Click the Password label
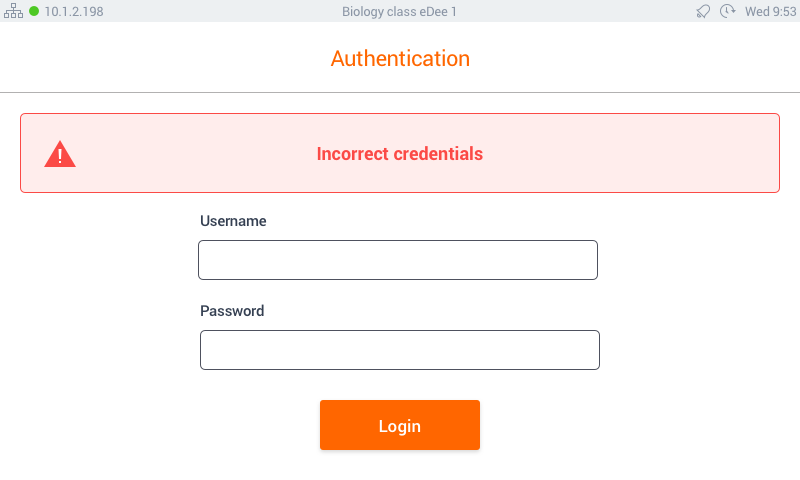 click(232, 311)
